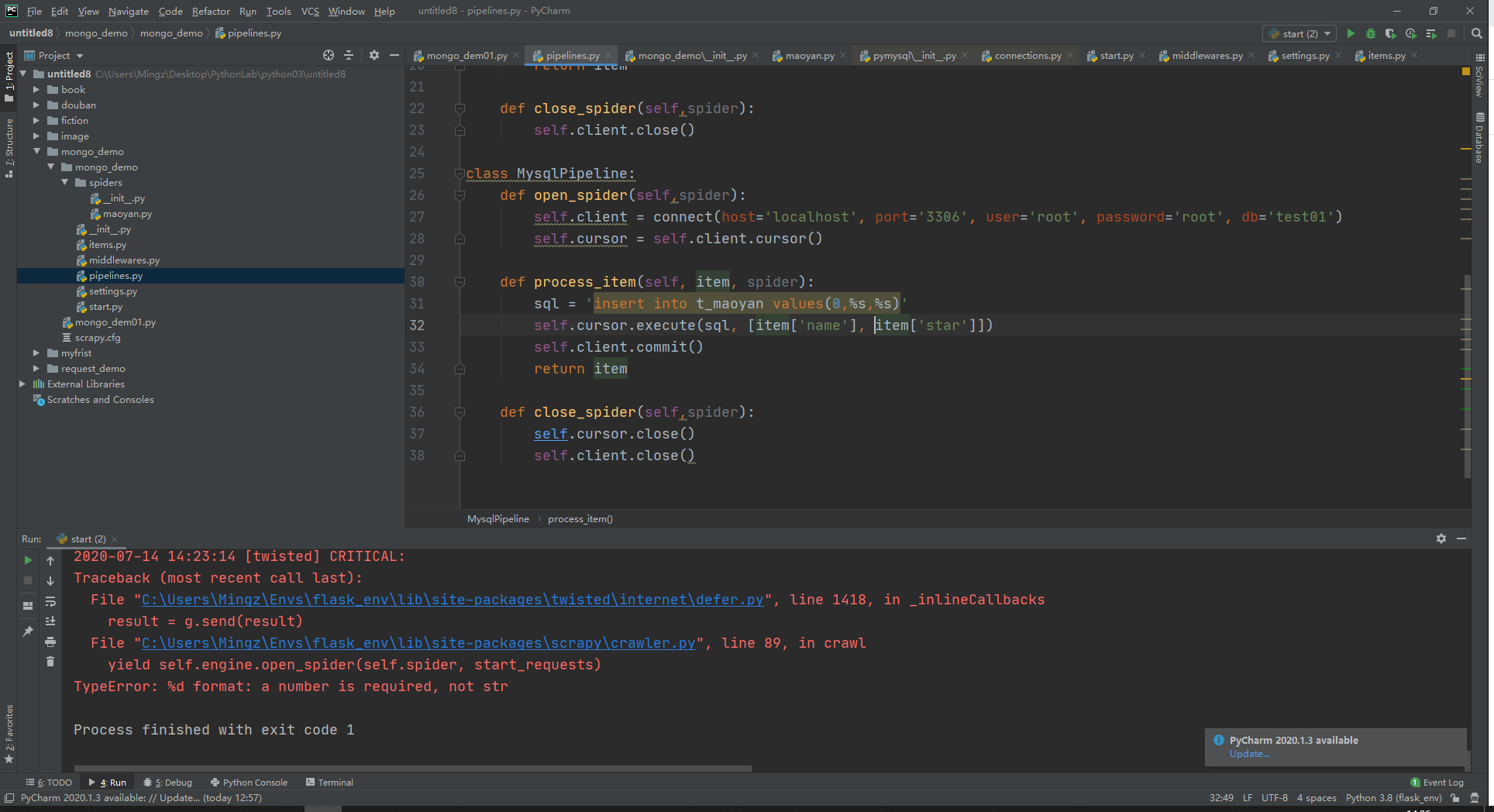Fold the MysqlPipeline class at line 25
Screen dimensions: 1494x812
coord(460,174)
